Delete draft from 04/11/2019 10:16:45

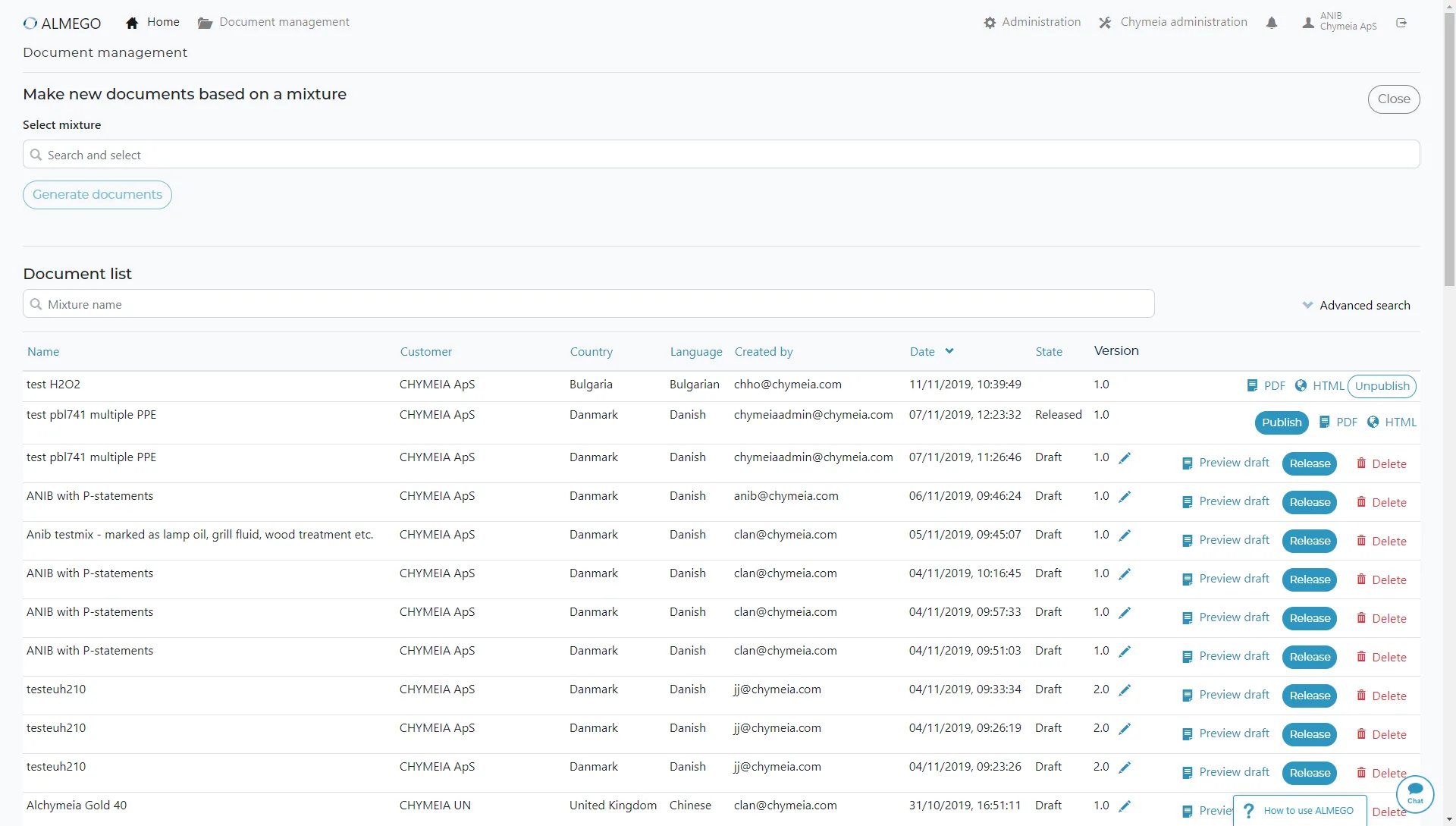pos(1382,579)
